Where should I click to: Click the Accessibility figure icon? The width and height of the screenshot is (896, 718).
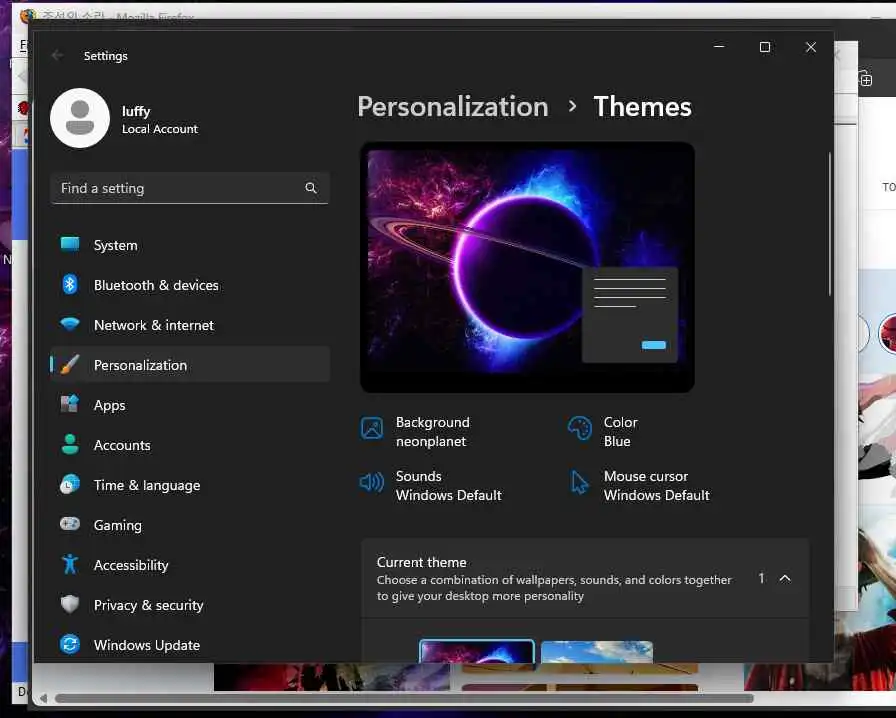tap(70, 564)
